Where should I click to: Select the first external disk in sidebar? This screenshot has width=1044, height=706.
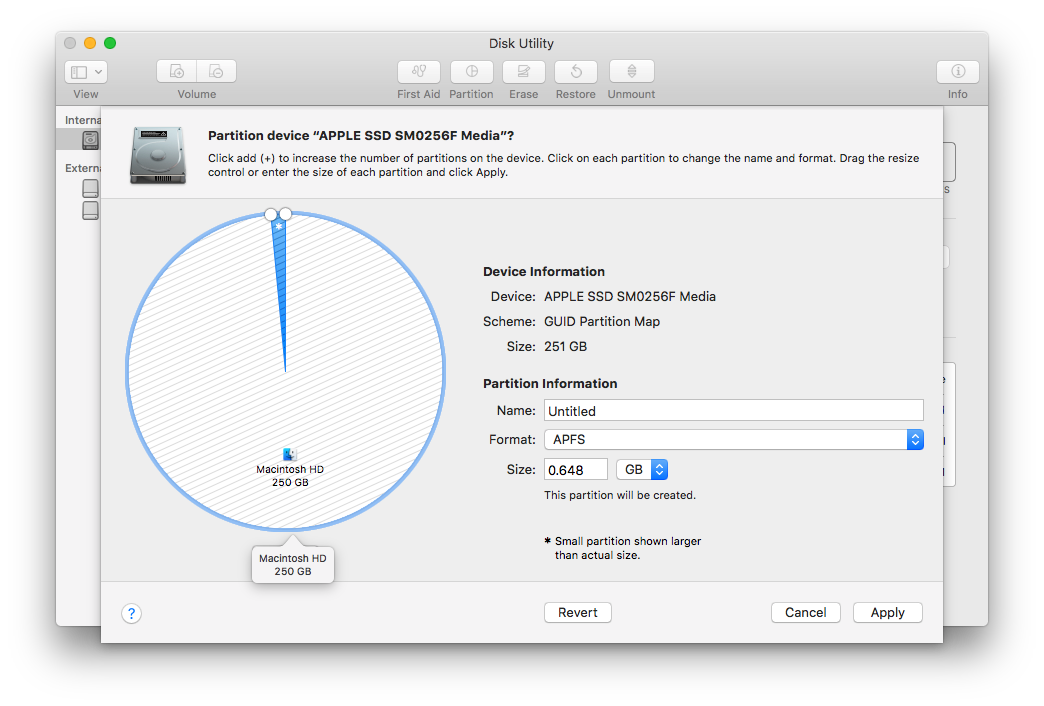pos(91,188)
